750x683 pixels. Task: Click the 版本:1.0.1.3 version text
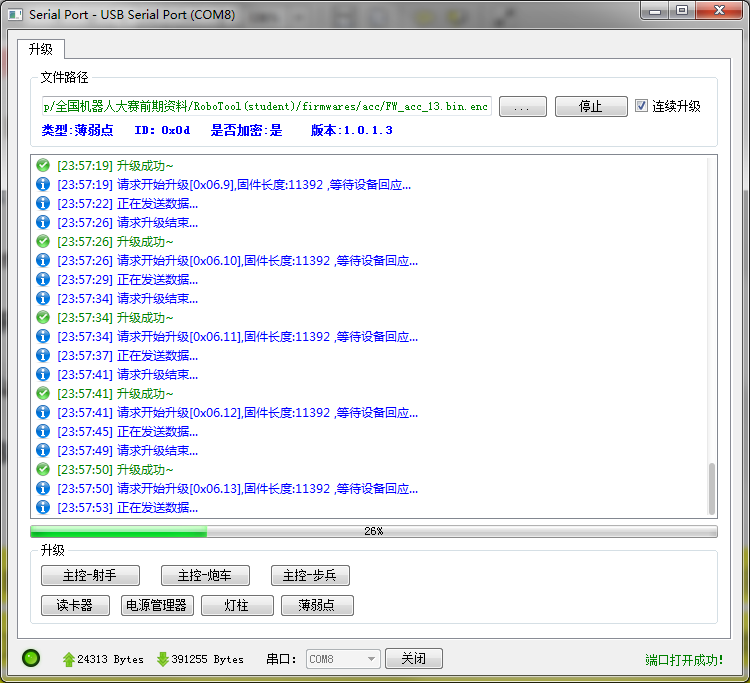352,130
